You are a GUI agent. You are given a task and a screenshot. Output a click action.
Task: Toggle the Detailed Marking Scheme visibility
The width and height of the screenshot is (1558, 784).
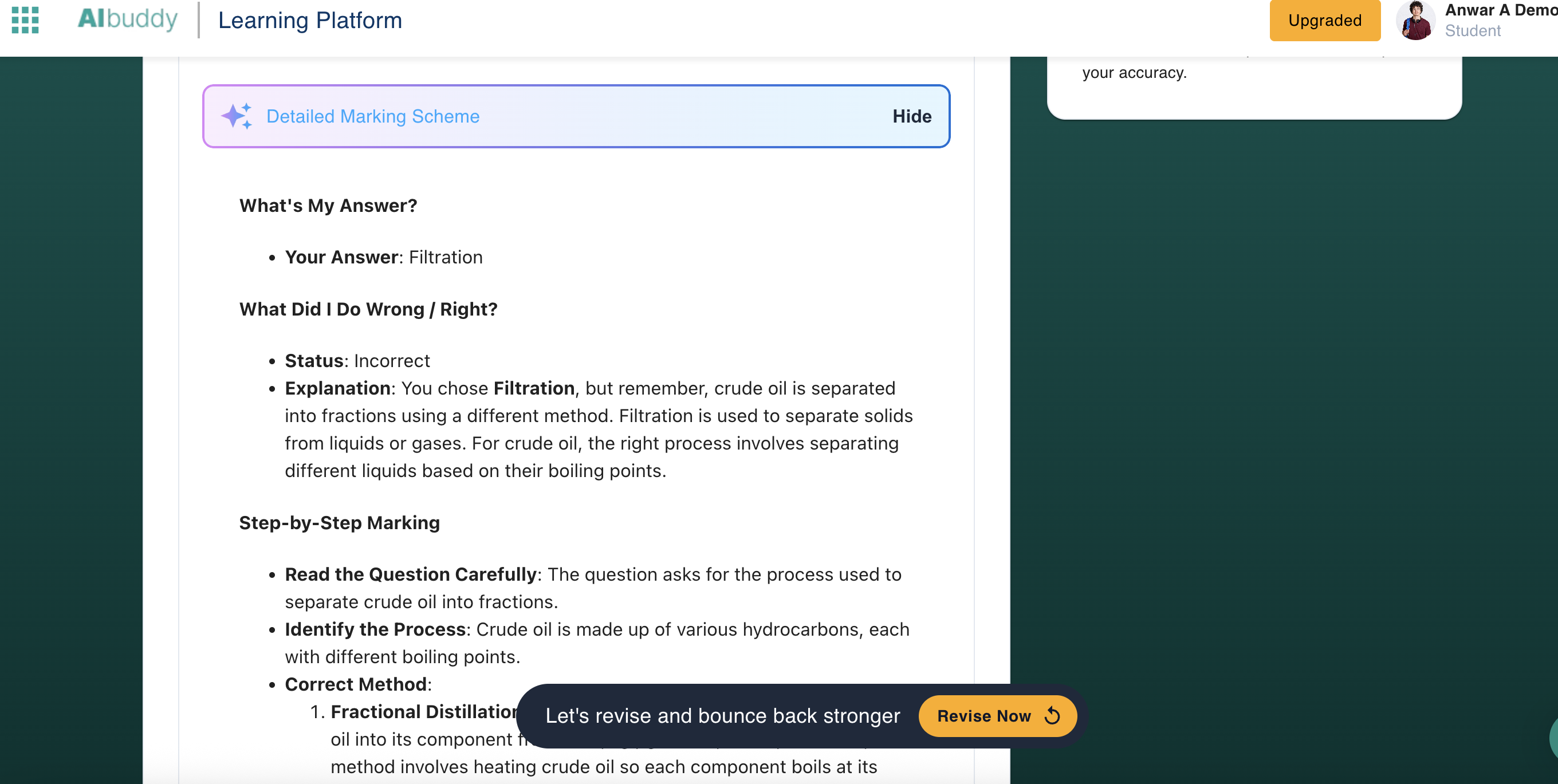(911, 116)
